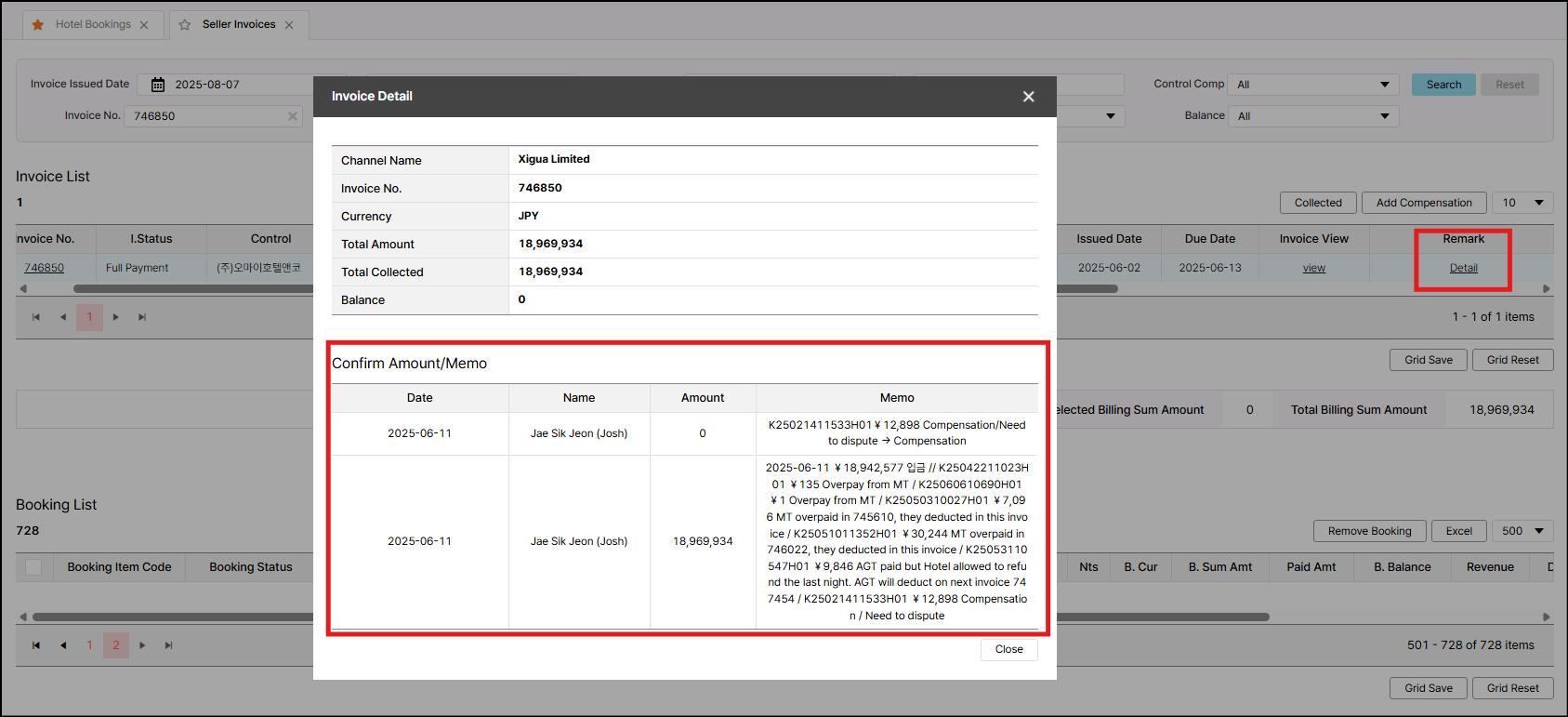Clear the Invoice No. field with X icon
Image resolution: width=1568 pixels, height=717 pixels.
(x=293, y=116)
